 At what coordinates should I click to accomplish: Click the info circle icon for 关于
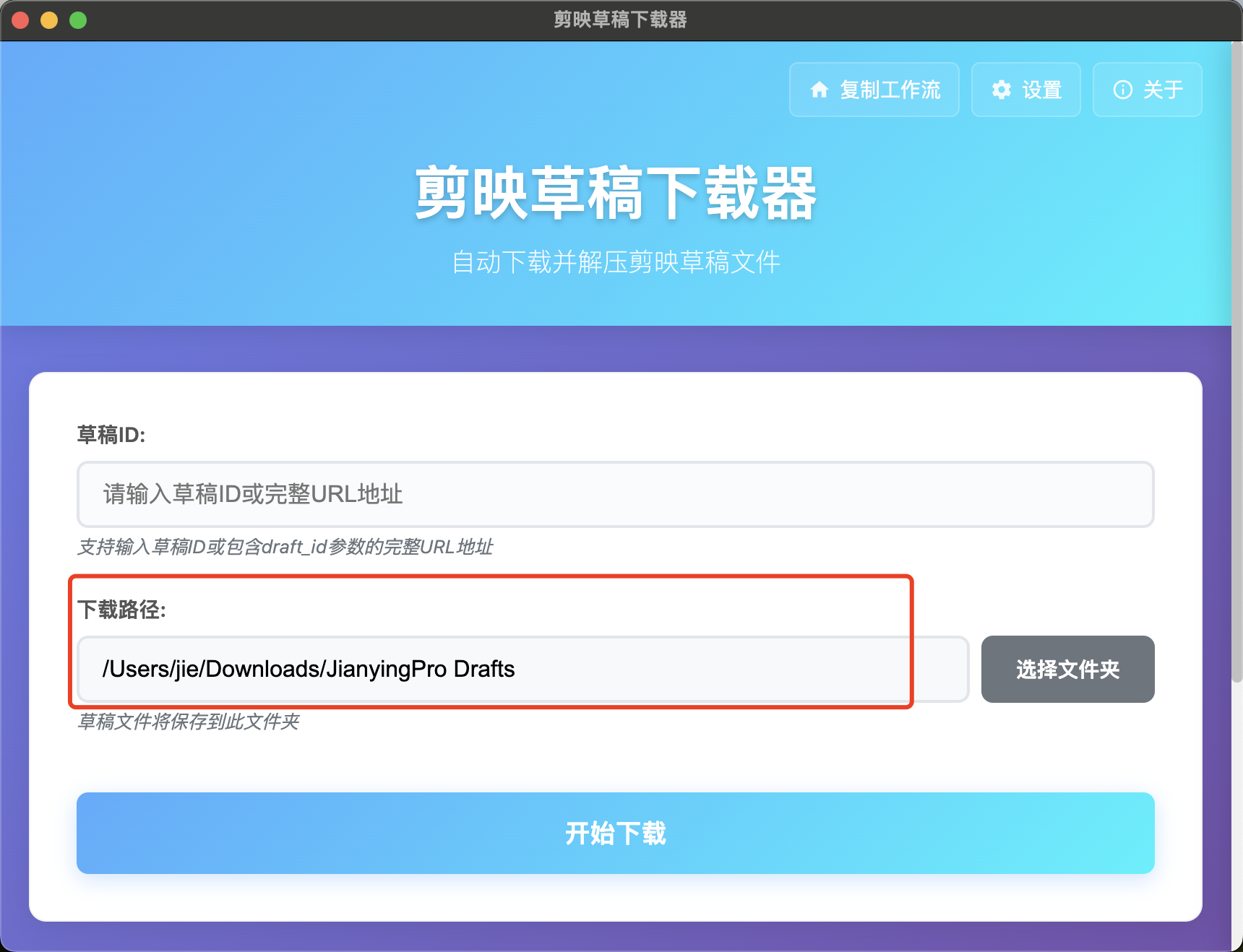(1122, 90)
